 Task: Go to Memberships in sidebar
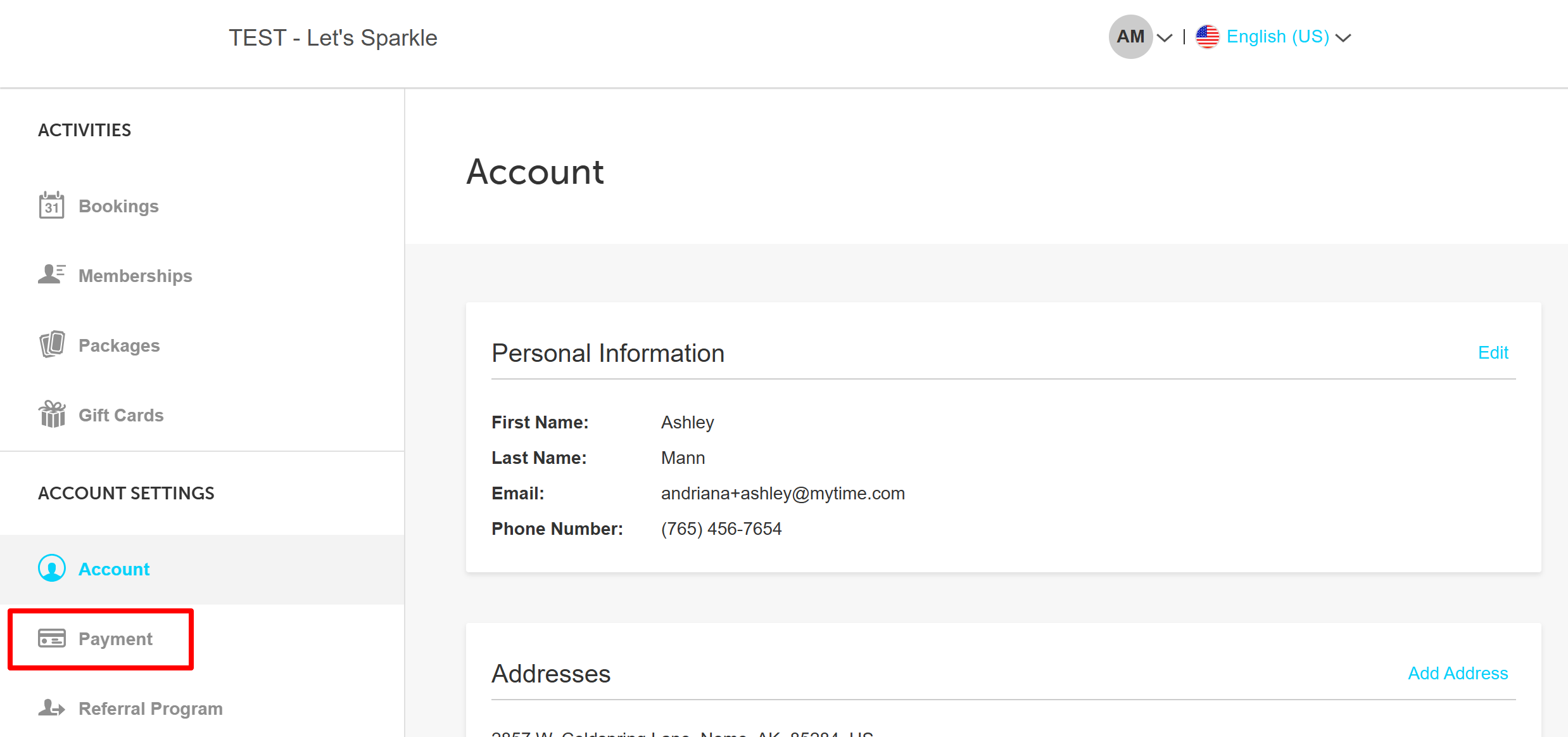[x=135, y=276]
